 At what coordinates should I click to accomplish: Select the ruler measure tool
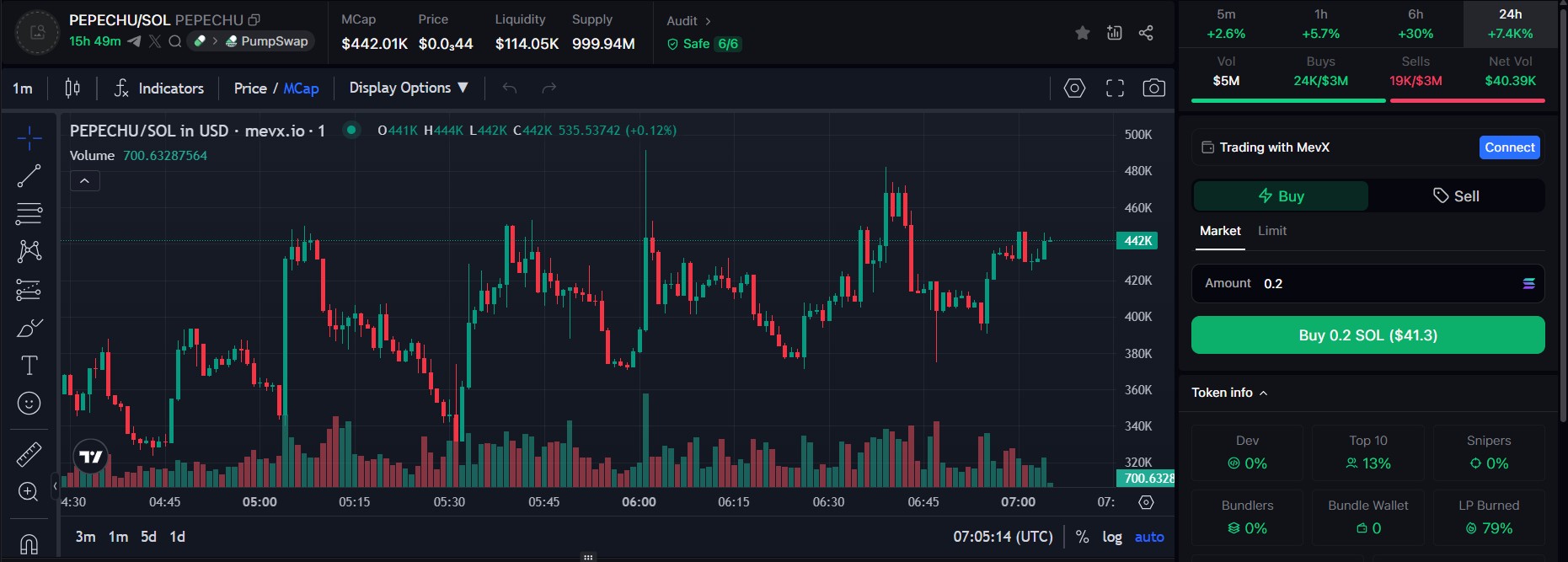click(29, 454)
